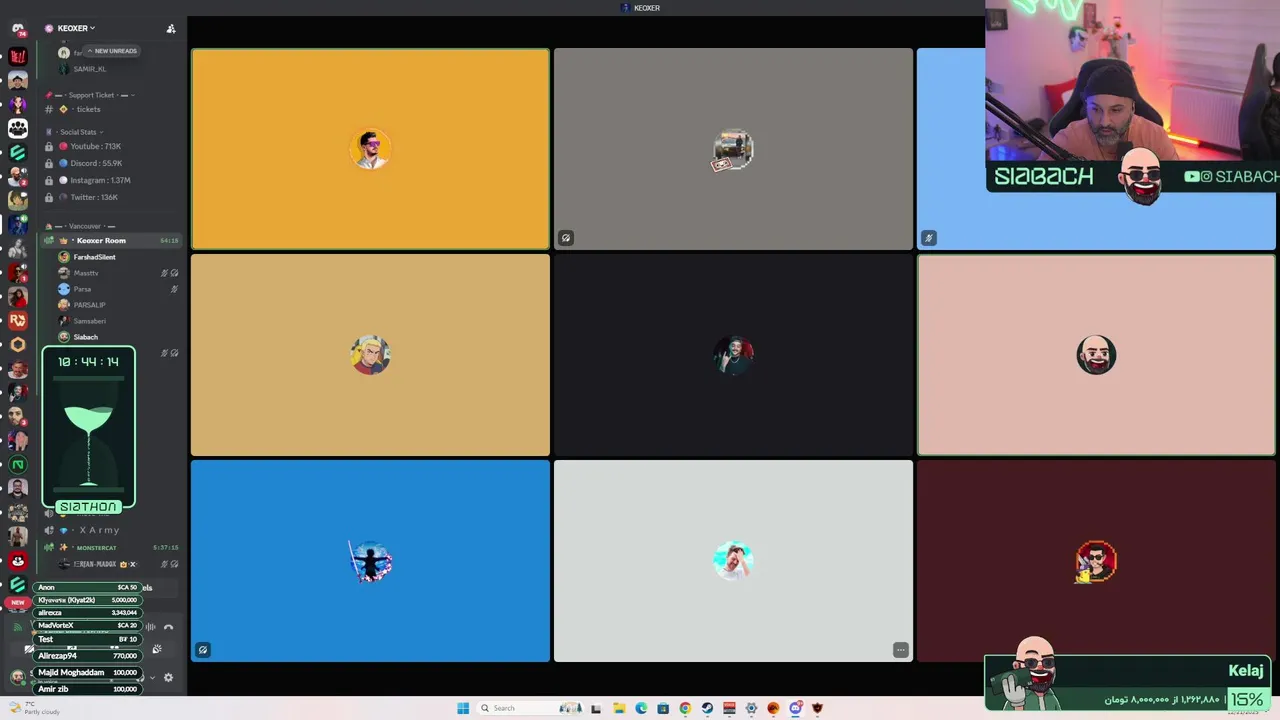1280x720 pixels.
Task: Jump to messages via NEW UNREADS pill
Action: (111, 51)
